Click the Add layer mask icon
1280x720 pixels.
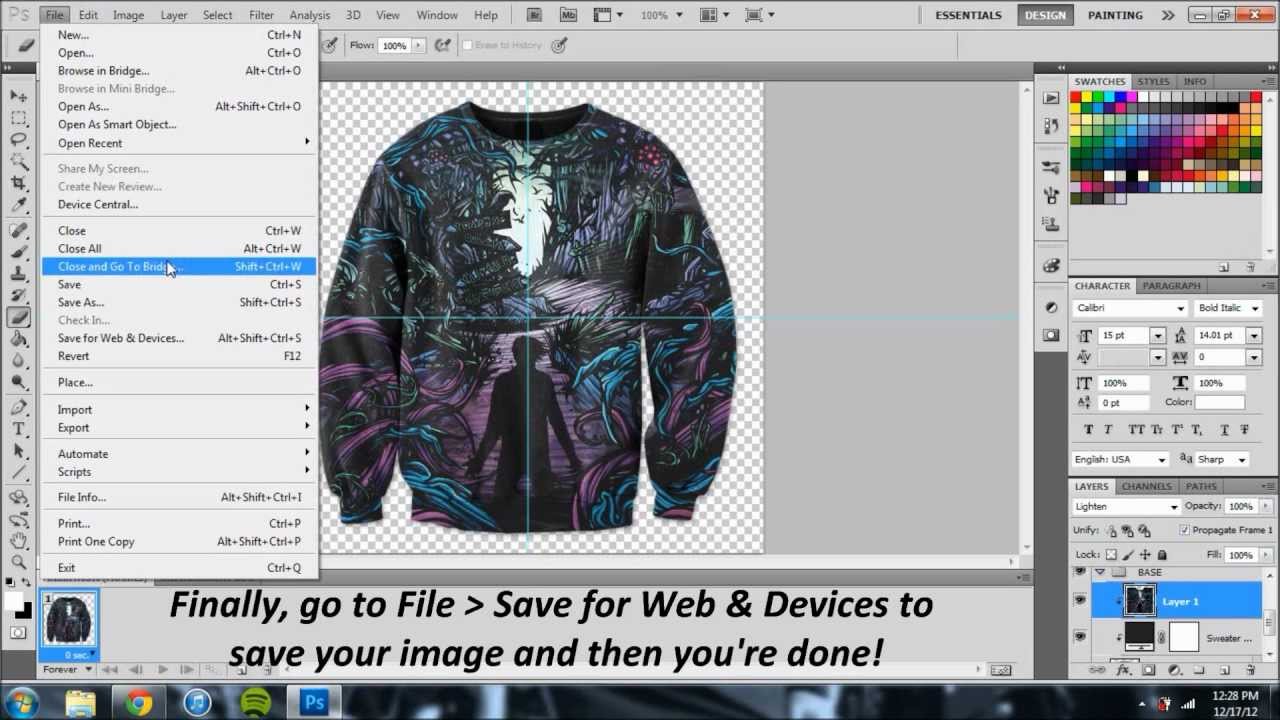[1148, 670]
